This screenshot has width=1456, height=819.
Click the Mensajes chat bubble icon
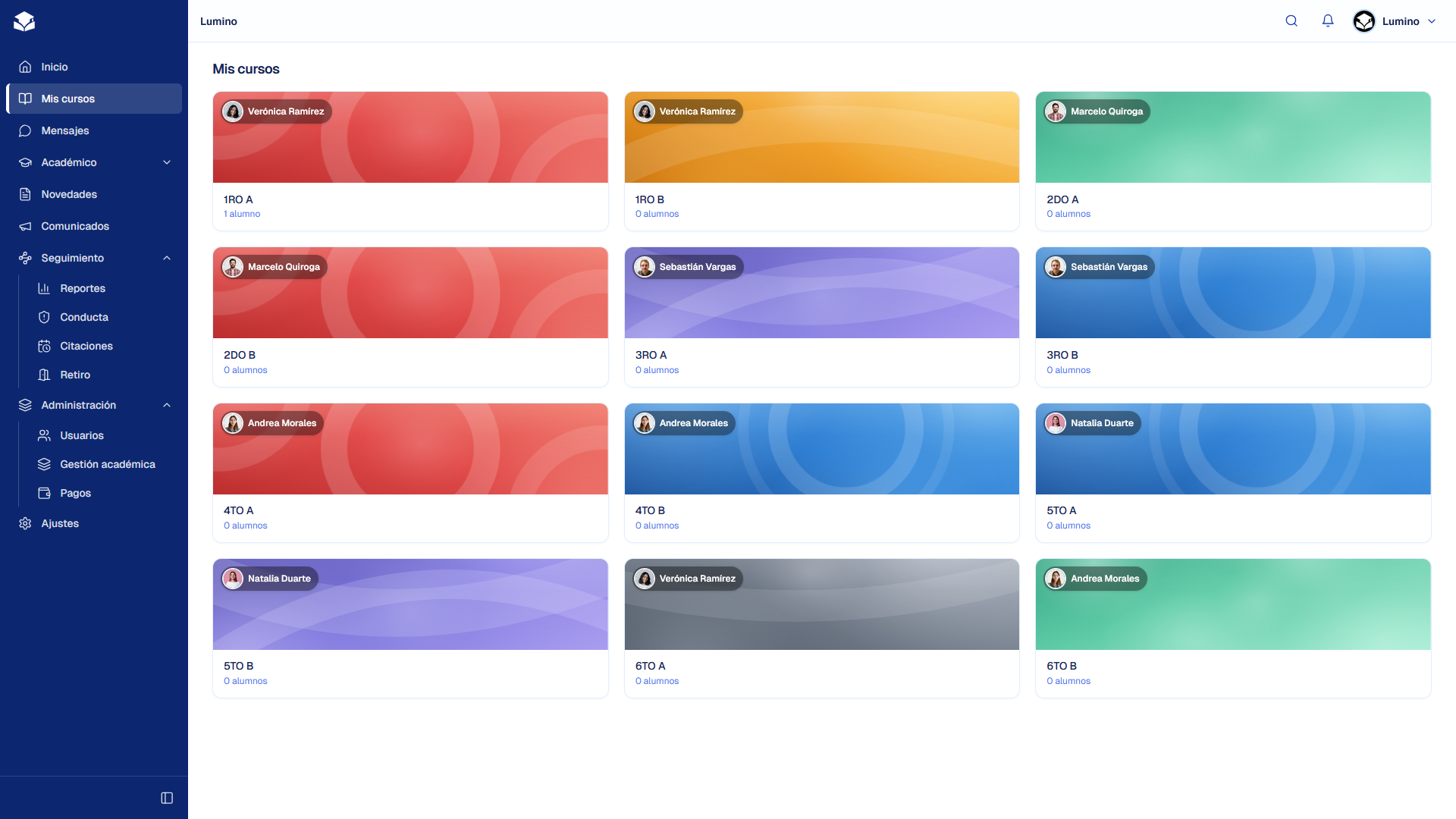click(25, 130)
